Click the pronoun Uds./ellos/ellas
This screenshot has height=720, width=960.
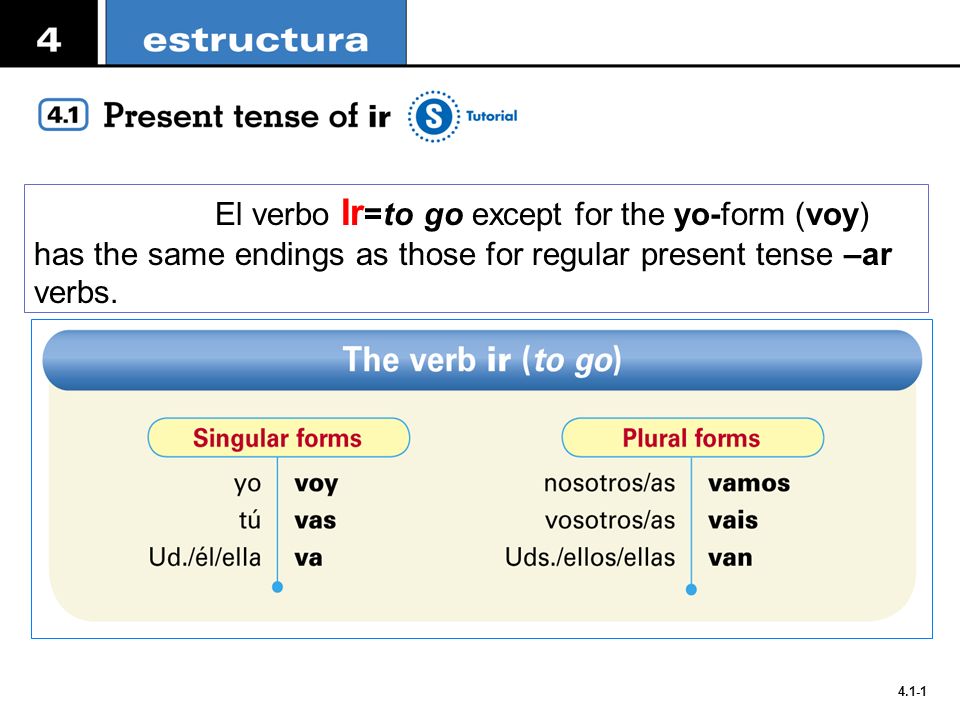[x=590, y=558]
